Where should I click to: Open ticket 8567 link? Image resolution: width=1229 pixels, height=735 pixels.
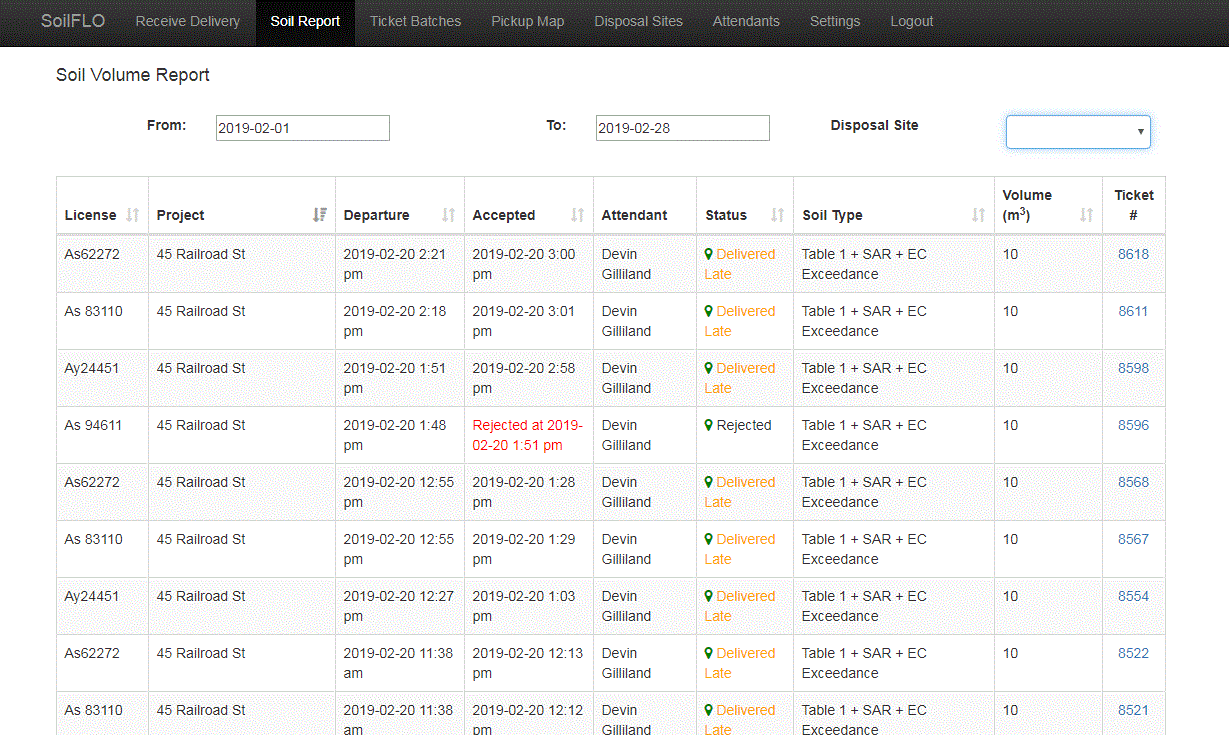pyautogui.click(x=1133, y=539)
